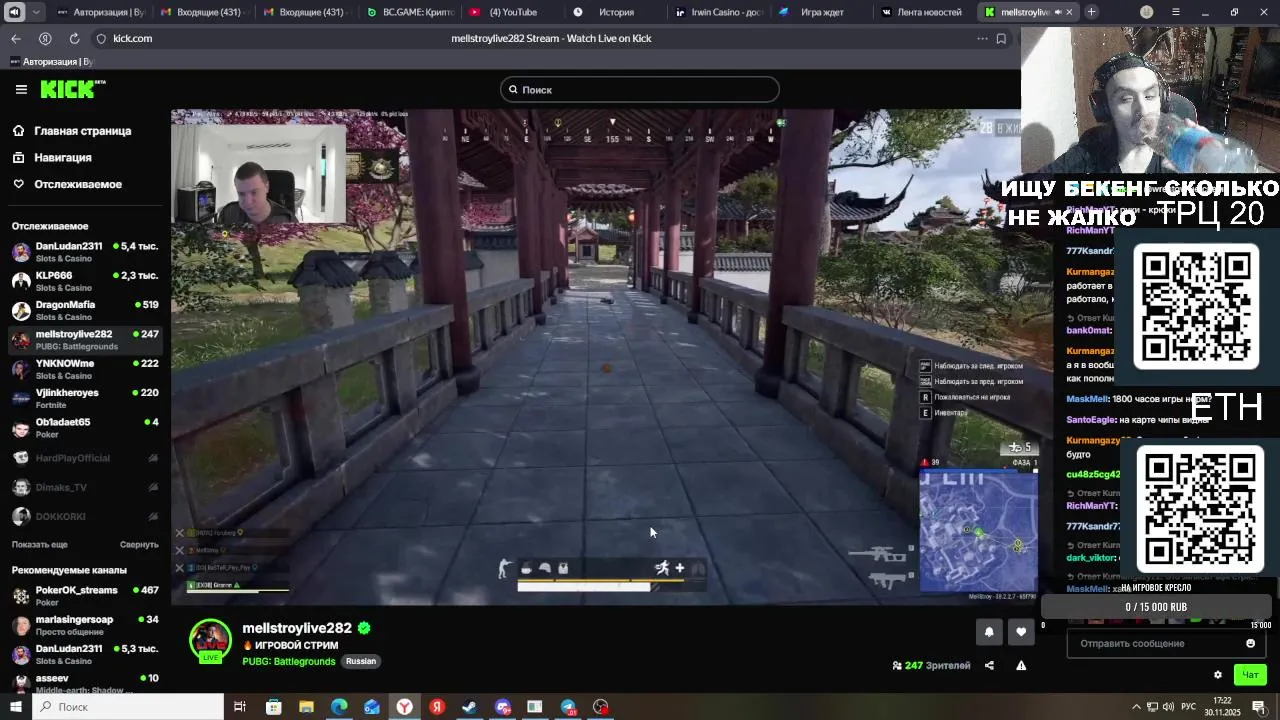1280x720 pixels.
Task: Click the 0 / 15 000 RUB goal bar
Action: pyautogui.click(x=1156, y=607)
